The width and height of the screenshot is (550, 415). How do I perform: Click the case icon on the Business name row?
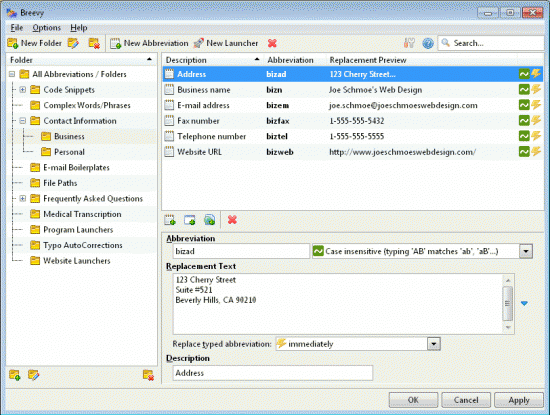(x=524, y=90)
